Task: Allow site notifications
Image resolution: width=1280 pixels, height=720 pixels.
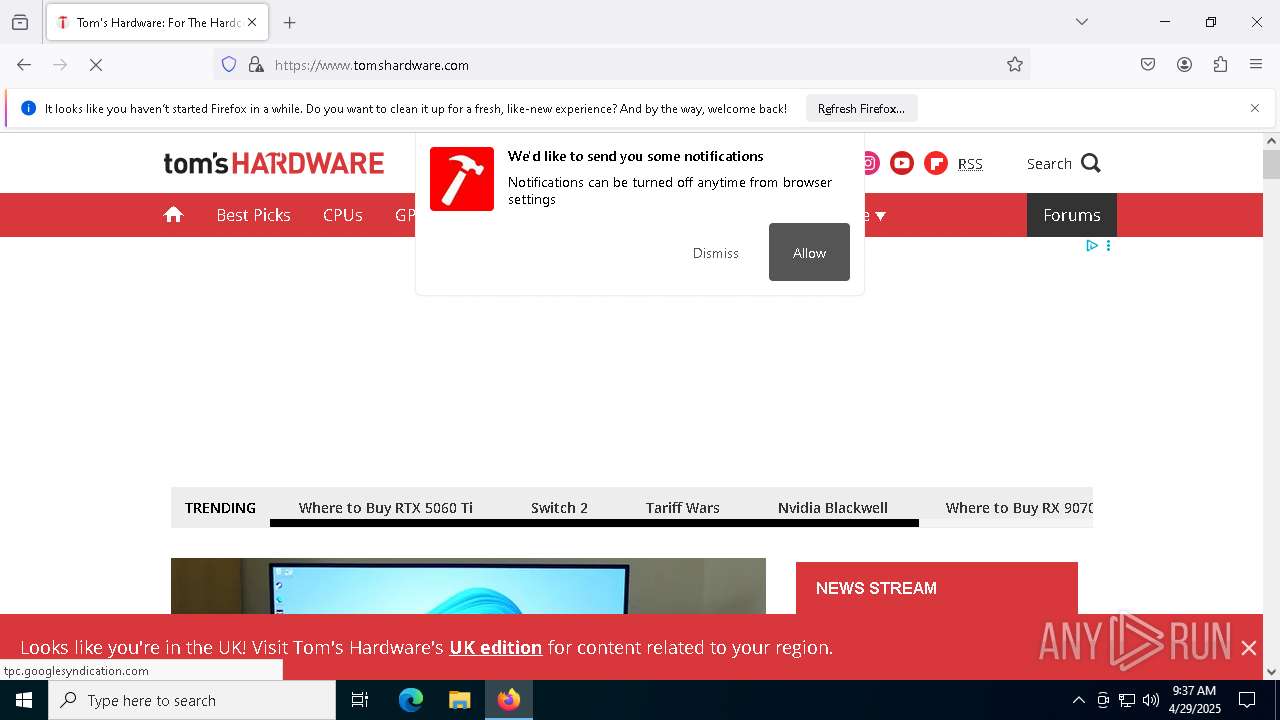Action: pos(809,252)
